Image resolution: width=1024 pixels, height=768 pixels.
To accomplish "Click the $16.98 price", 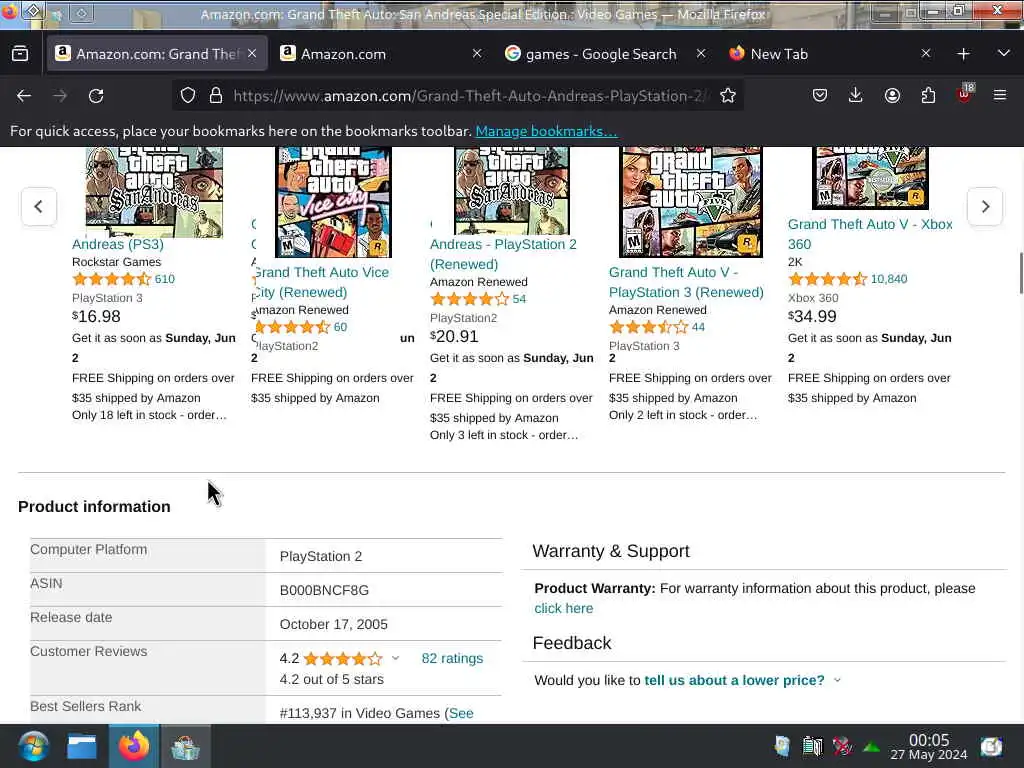I will (x=97, y=316).
